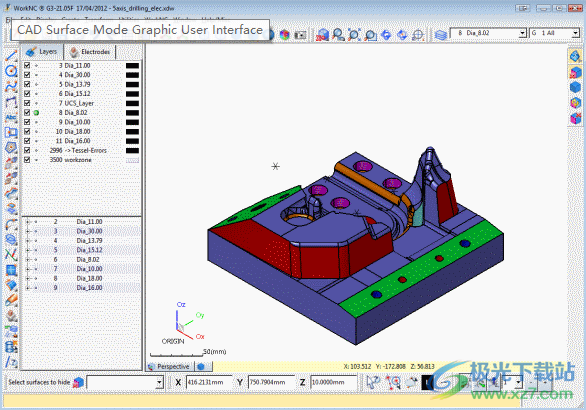
Task: Click the layers stack icon
Action: [x=441, y=35]
